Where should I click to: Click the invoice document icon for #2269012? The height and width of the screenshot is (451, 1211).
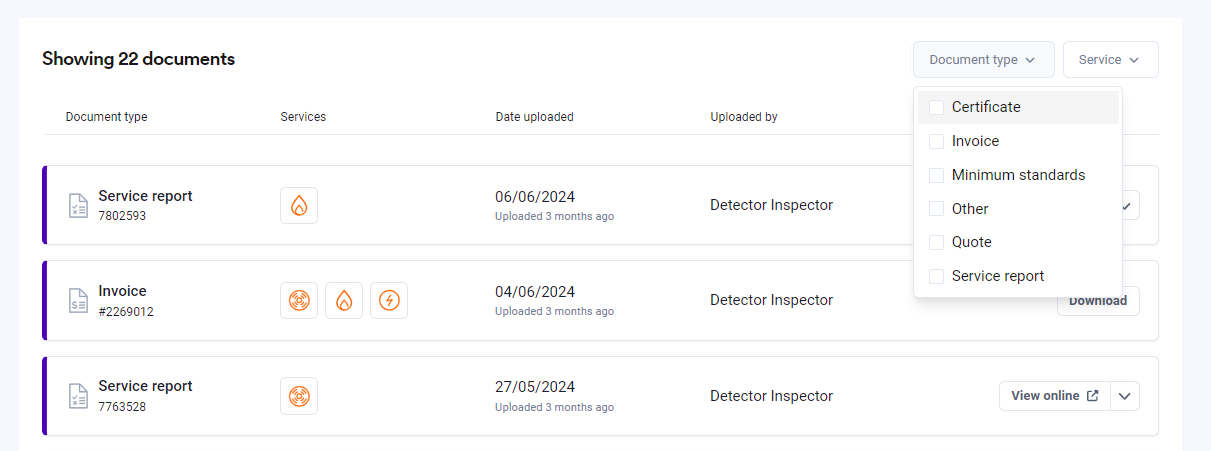(78, 300)
